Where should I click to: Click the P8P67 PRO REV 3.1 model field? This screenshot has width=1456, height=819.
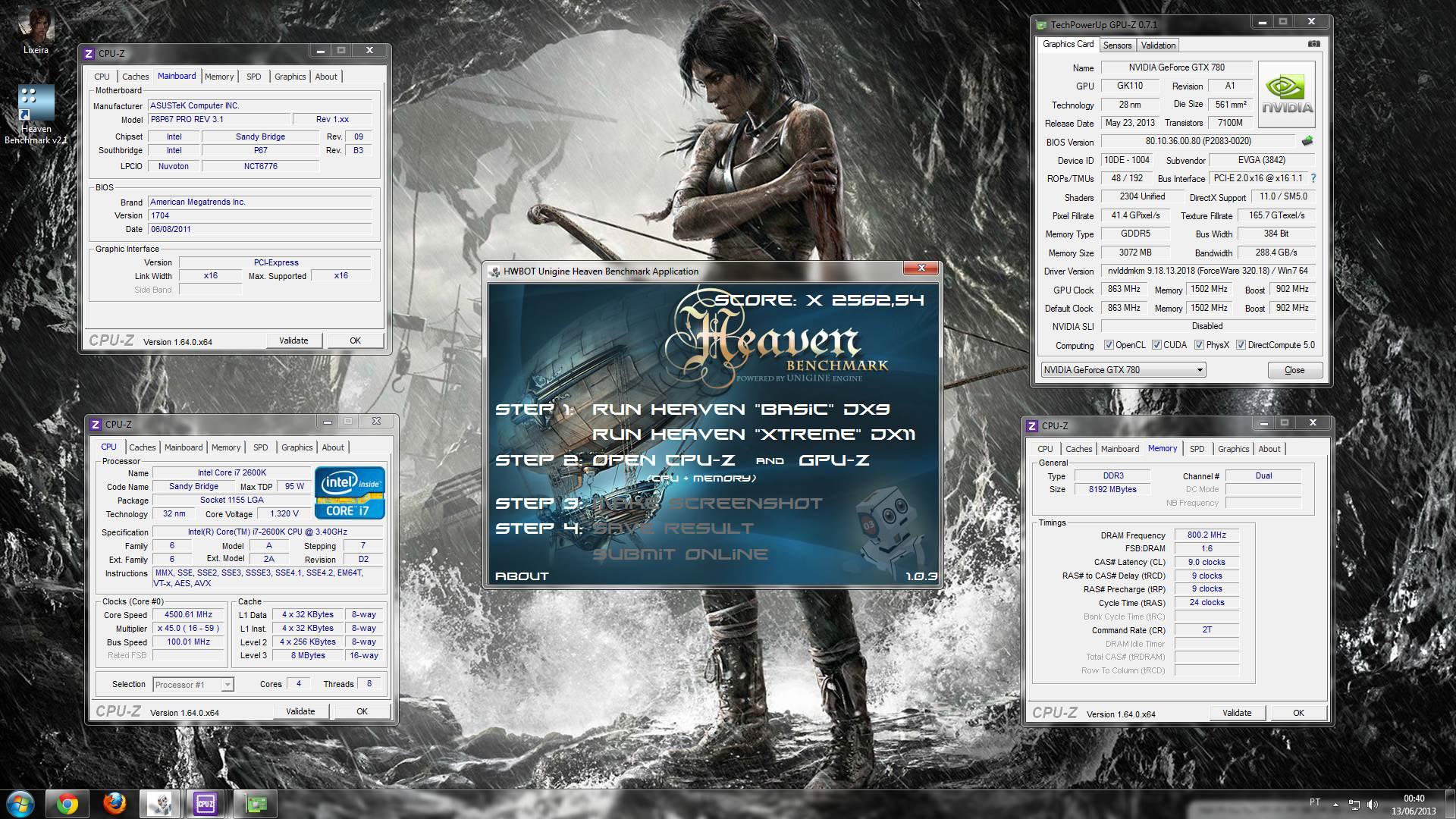pos(218,119)
